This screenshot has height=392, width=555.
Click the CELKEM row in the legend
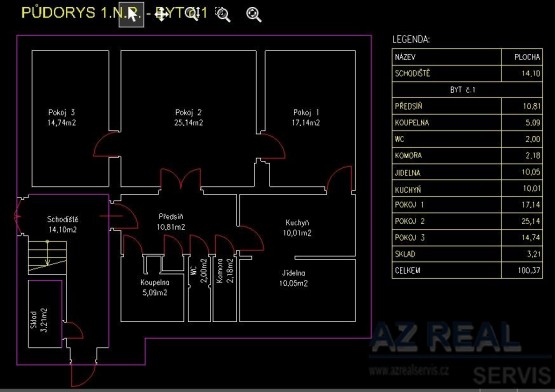point(467,271)
